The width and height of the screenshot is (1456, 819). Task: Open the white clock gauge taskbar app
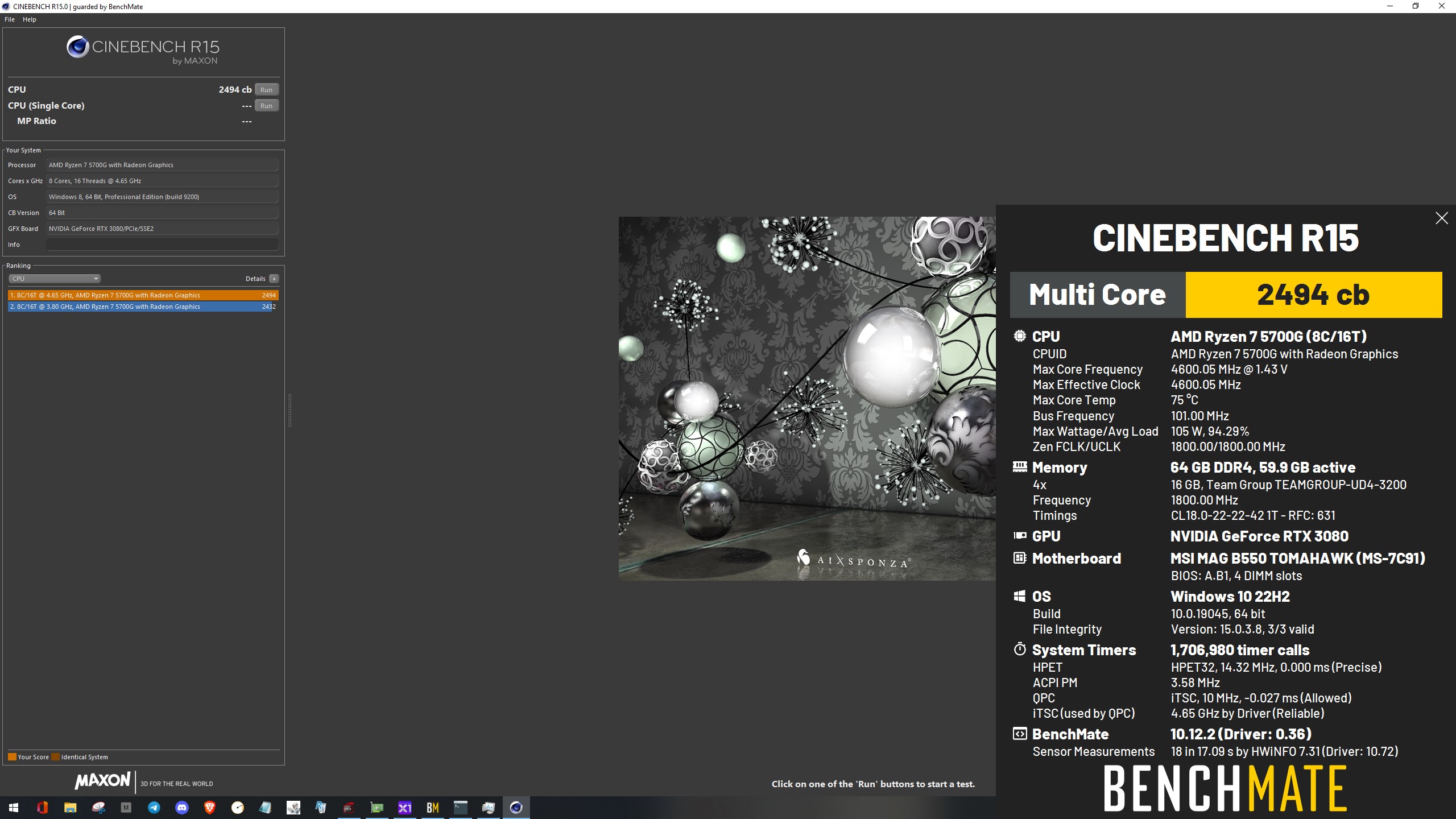[x=237, y=807]
